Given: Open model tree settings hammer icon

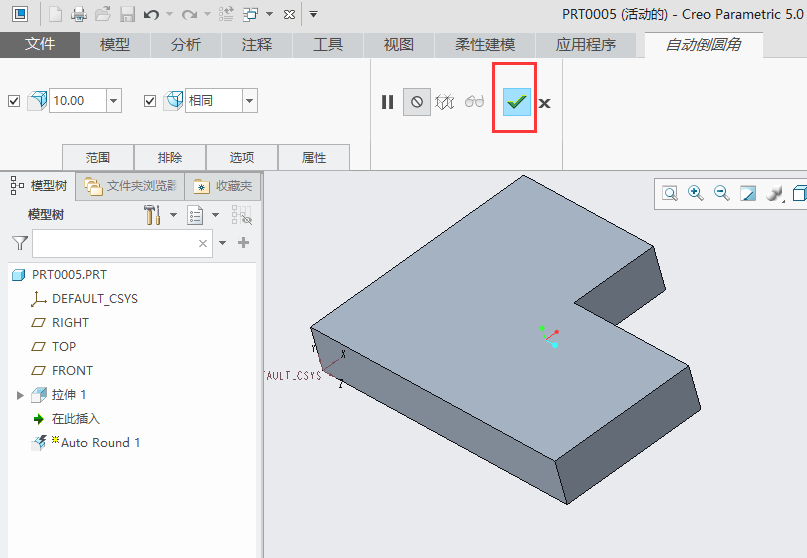Looking at the screenshot, I should pyautogui.click(x=153, y=214).
